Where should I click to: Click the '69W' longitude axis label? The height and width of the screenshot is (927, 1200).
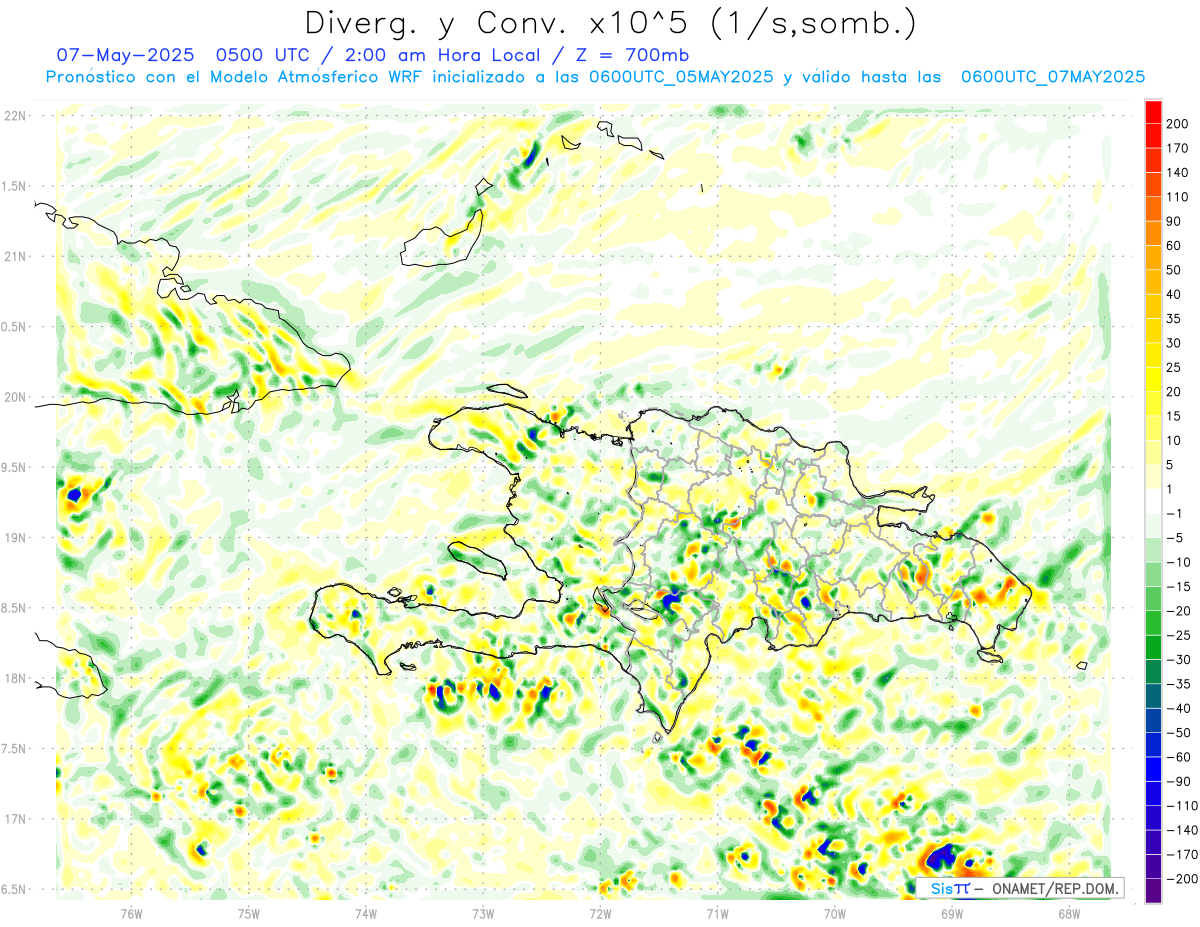(951, 912)
